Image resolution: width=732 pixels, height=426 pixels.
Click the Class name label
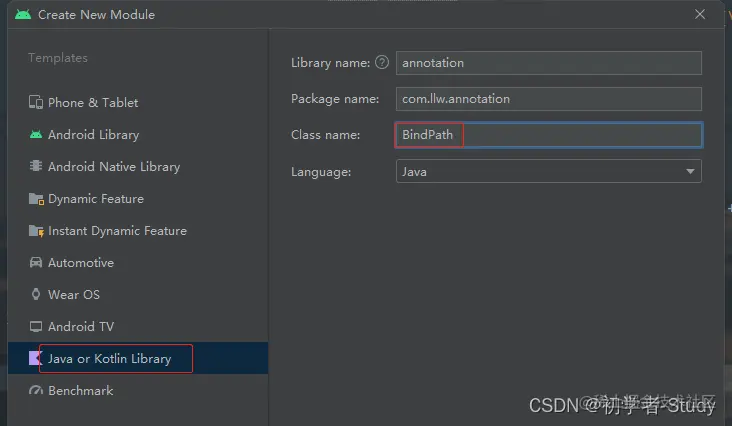pos(325,135)
